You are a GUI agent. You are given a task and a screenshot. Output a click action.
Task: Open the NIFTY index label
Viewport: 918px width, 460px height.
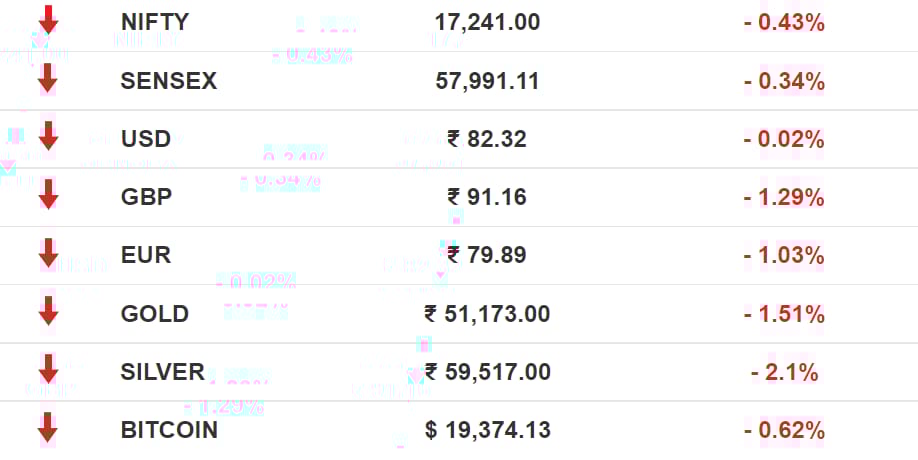[x=155, y=22]
